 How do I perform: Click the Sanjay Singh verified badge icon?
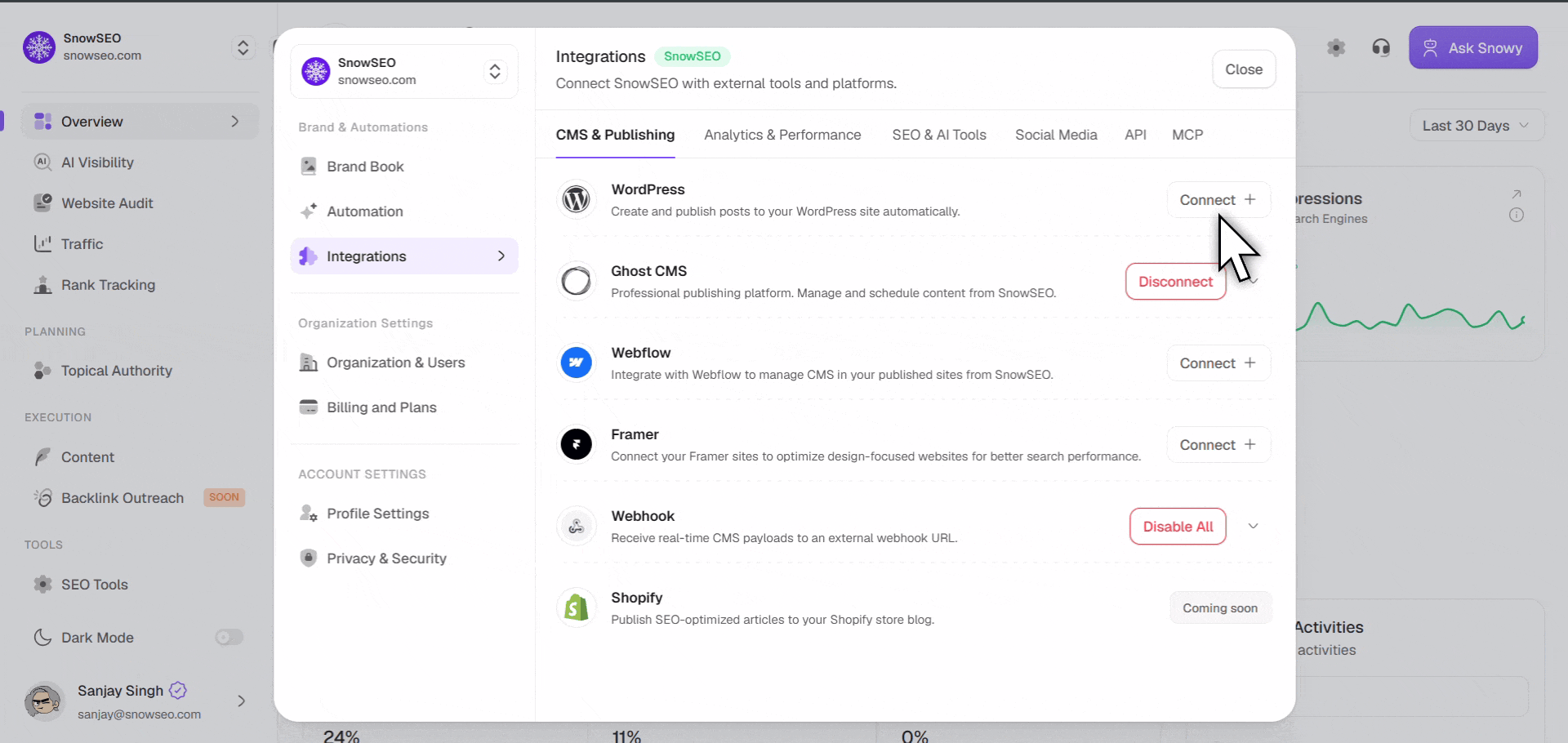pos(178,691)
